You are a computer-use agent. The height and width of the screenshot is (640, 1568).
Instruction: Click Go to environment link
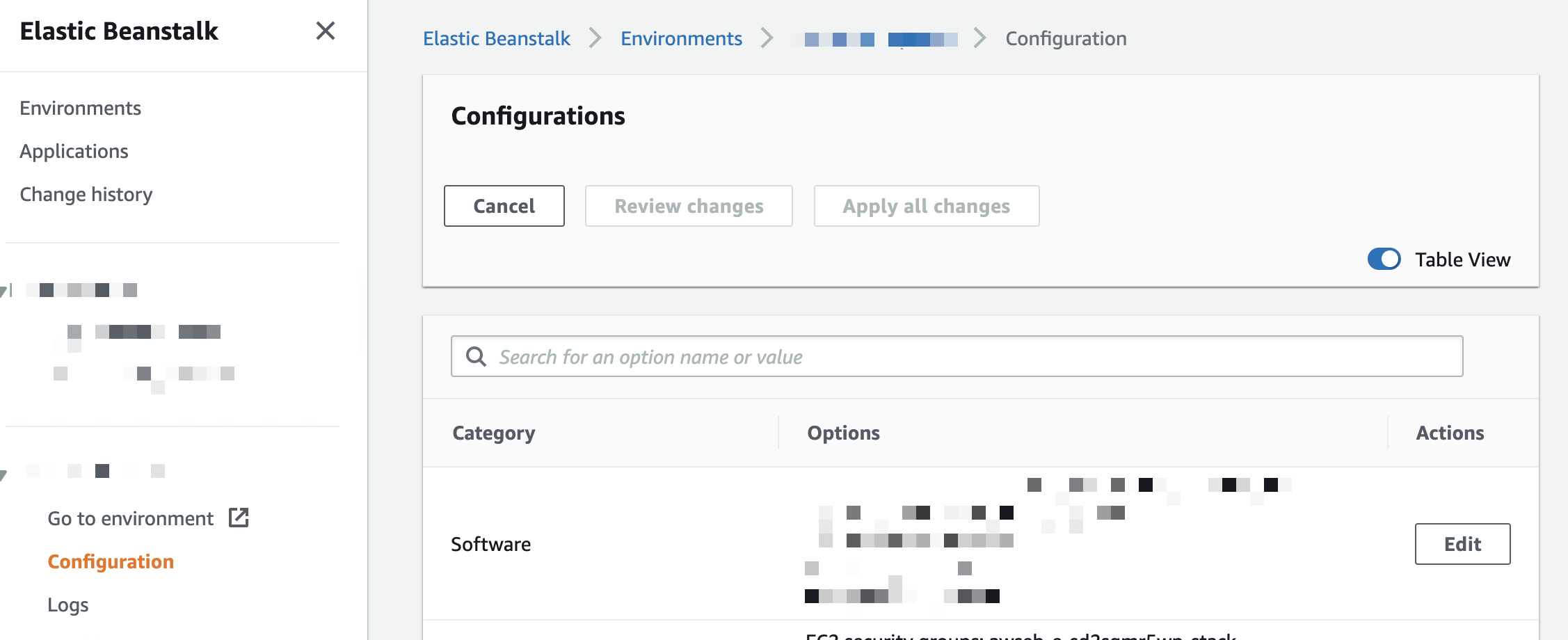point(130,518)
